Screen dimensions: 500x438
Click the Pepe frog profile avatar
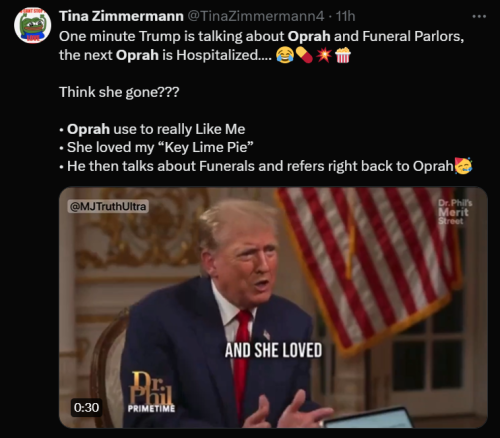tap(32, 25)
